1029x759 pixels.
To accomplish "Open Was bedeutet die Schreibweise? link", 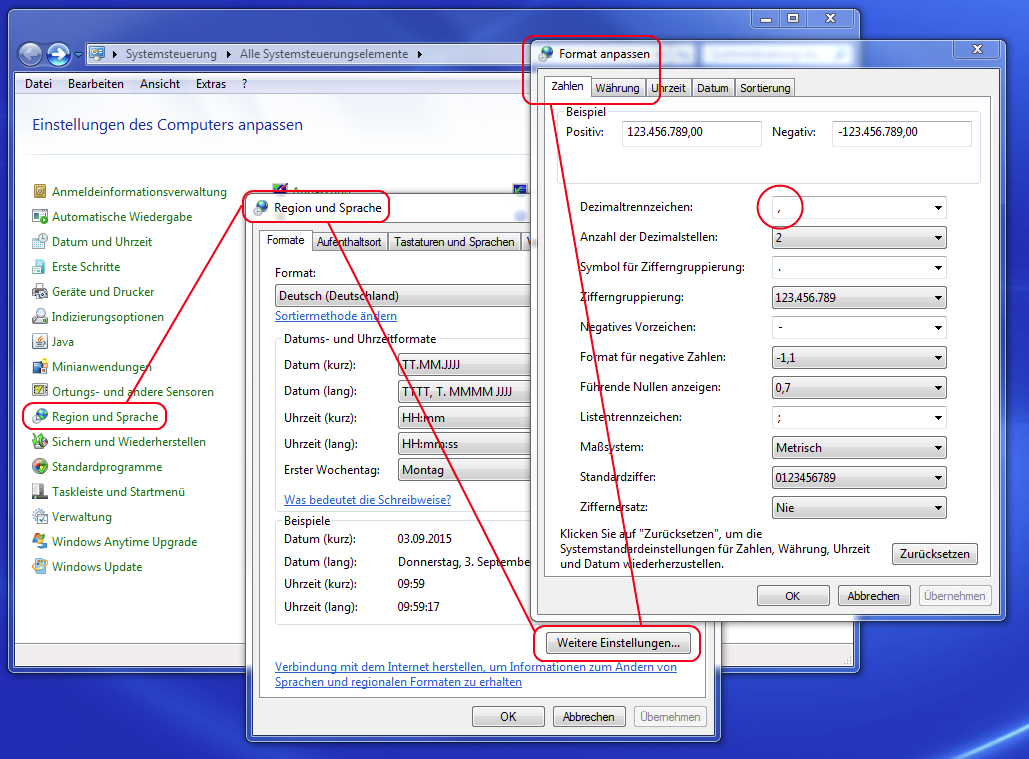I will coord(368,499).
